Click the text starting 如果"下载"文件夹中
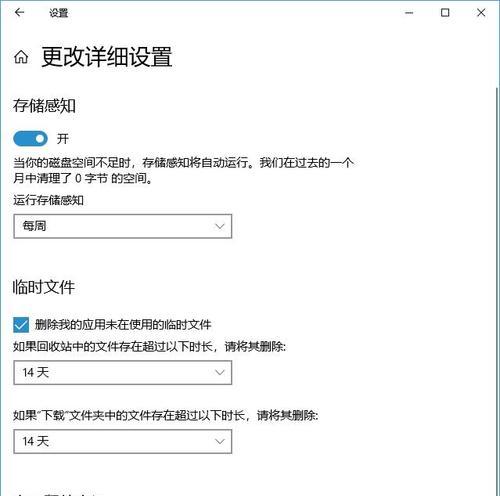 click(x=166, y=416)
